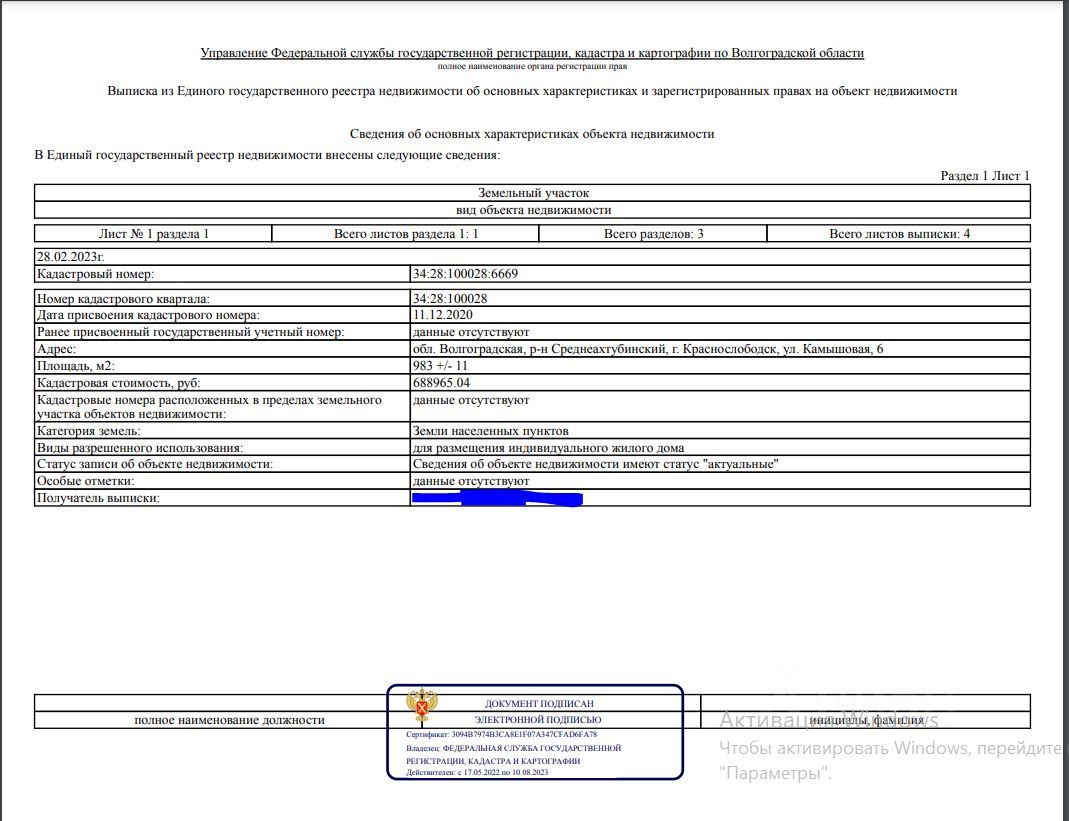1069x821 pixels.
Task: Select the address ending "ул. Камышовая, 6"
Action: point(648,349)
